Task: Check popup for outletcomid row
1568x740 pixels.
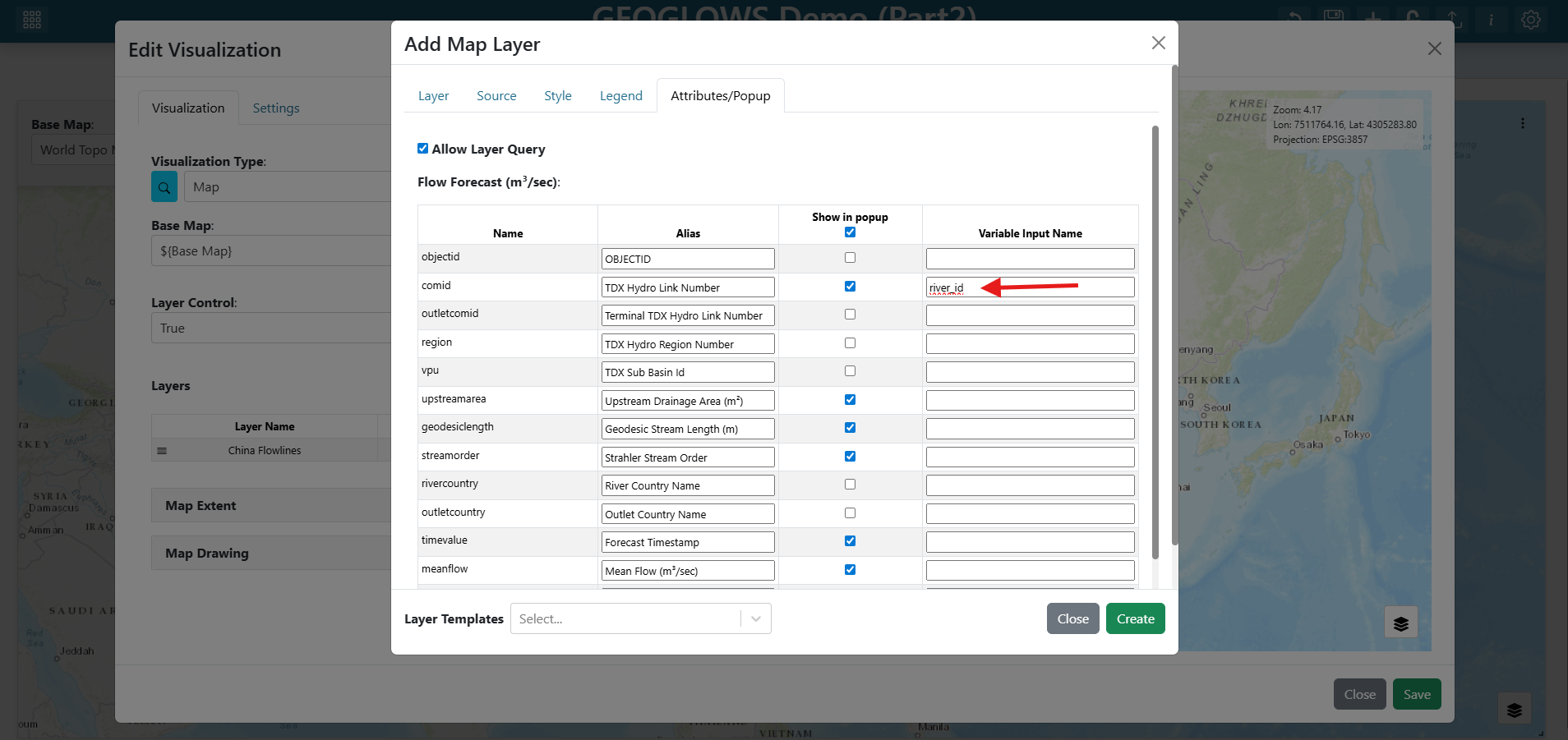Action: [x=850, y=315]
